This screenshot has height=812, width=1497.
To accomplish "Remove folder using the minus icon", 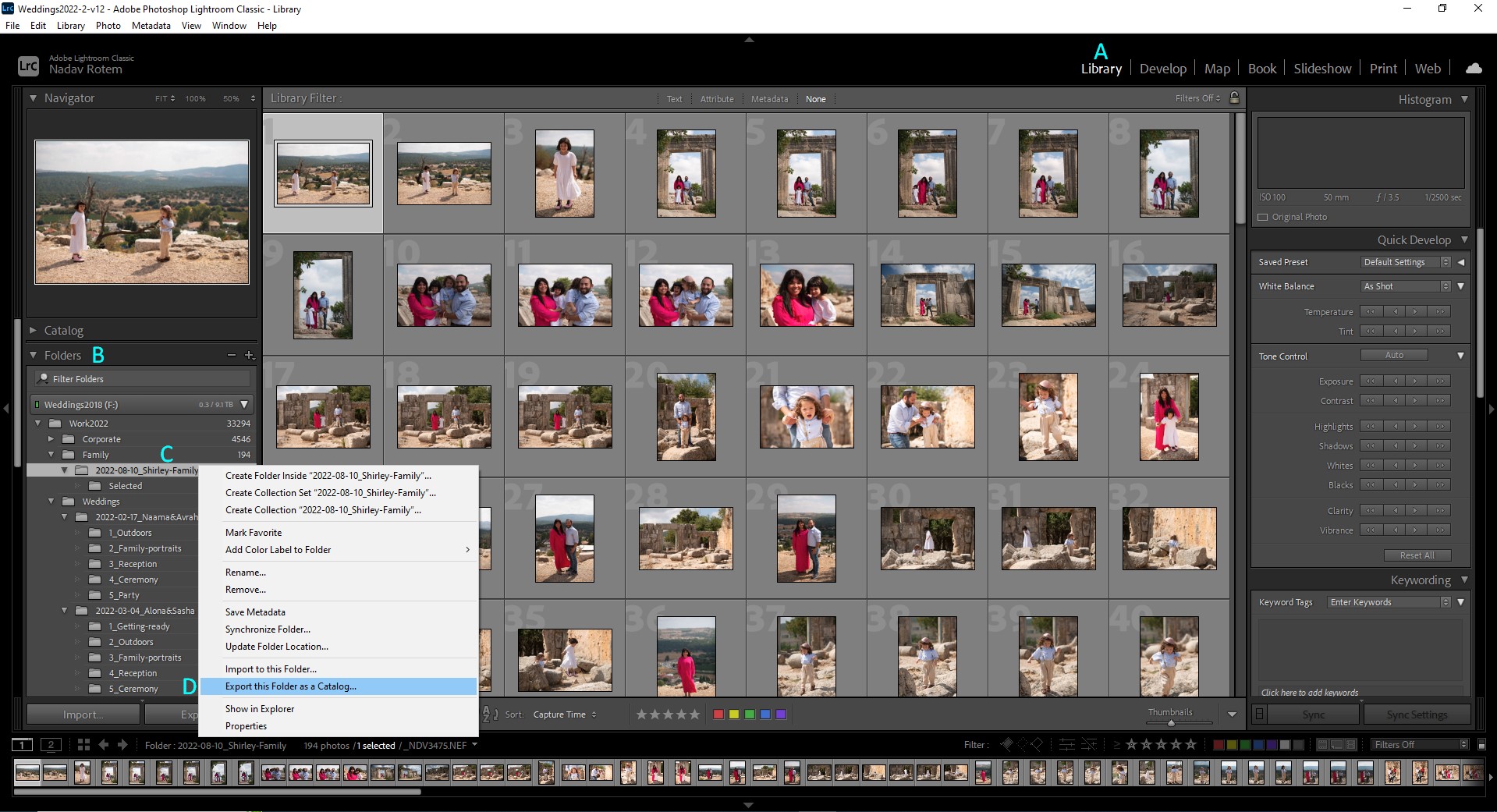I will (x=232, y=355).
